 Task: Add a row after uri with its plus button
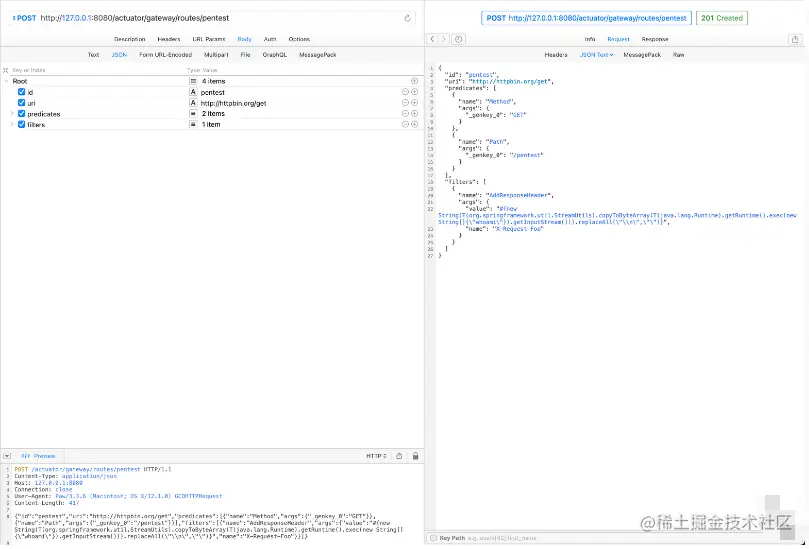[x=414, y=103]
